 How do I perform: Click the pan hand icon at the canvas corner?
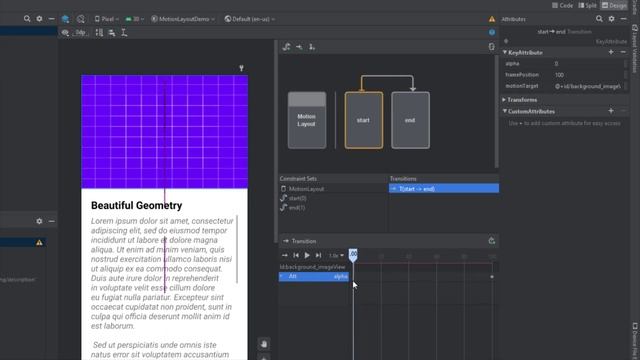coord(264,344)
